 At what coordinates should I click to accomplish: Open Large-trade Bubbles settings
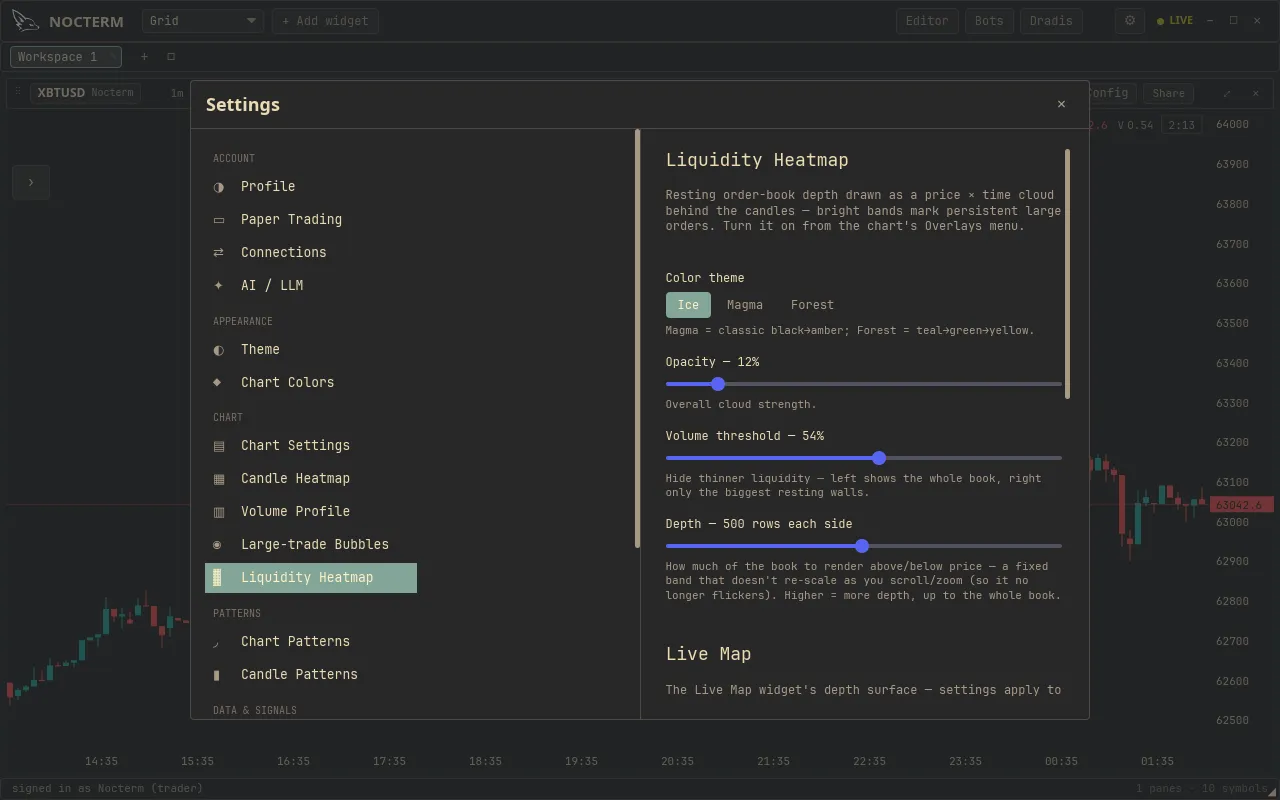point(311,545)
